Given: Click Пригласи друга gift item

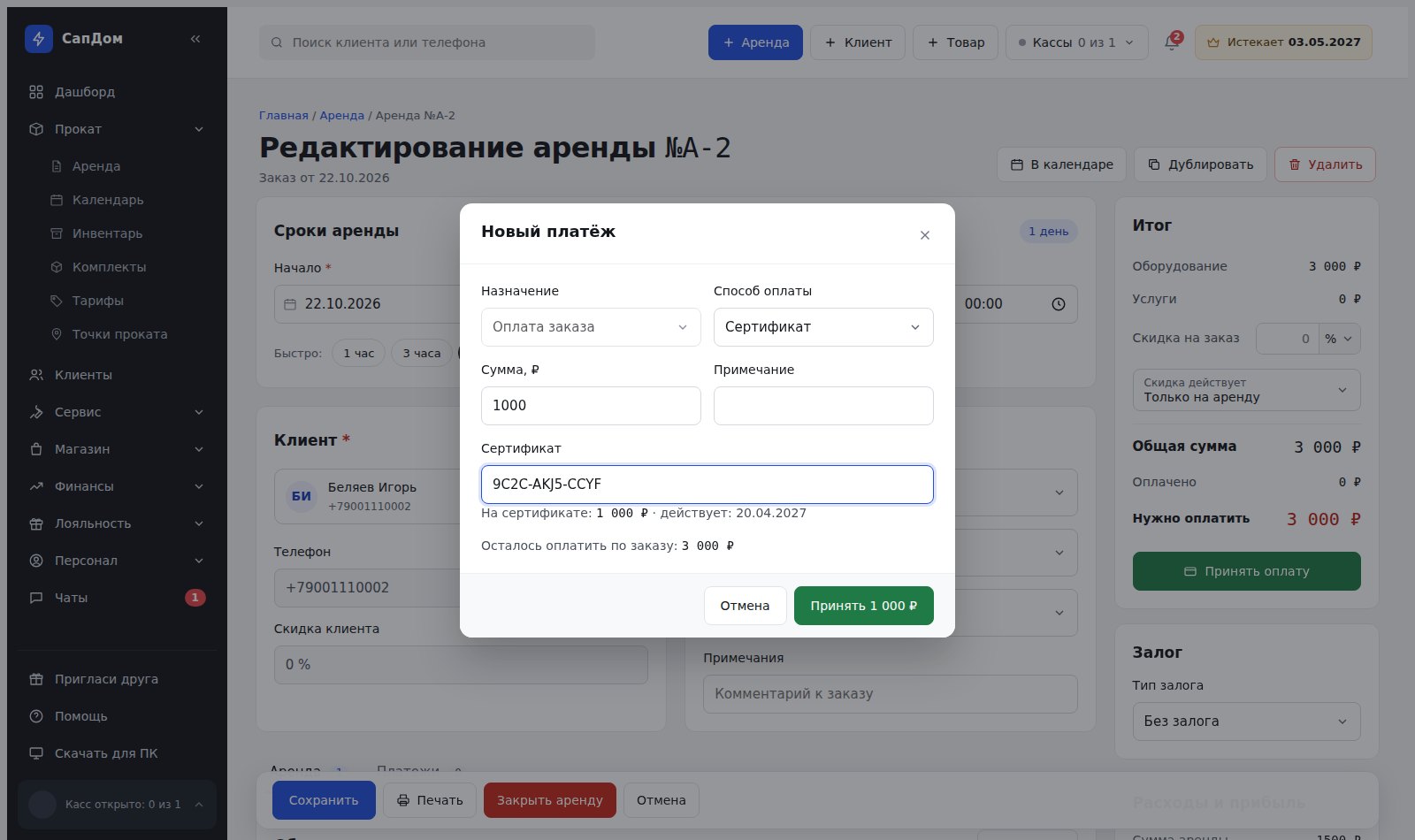Looking at the screenshot, I should coord(117,679).
